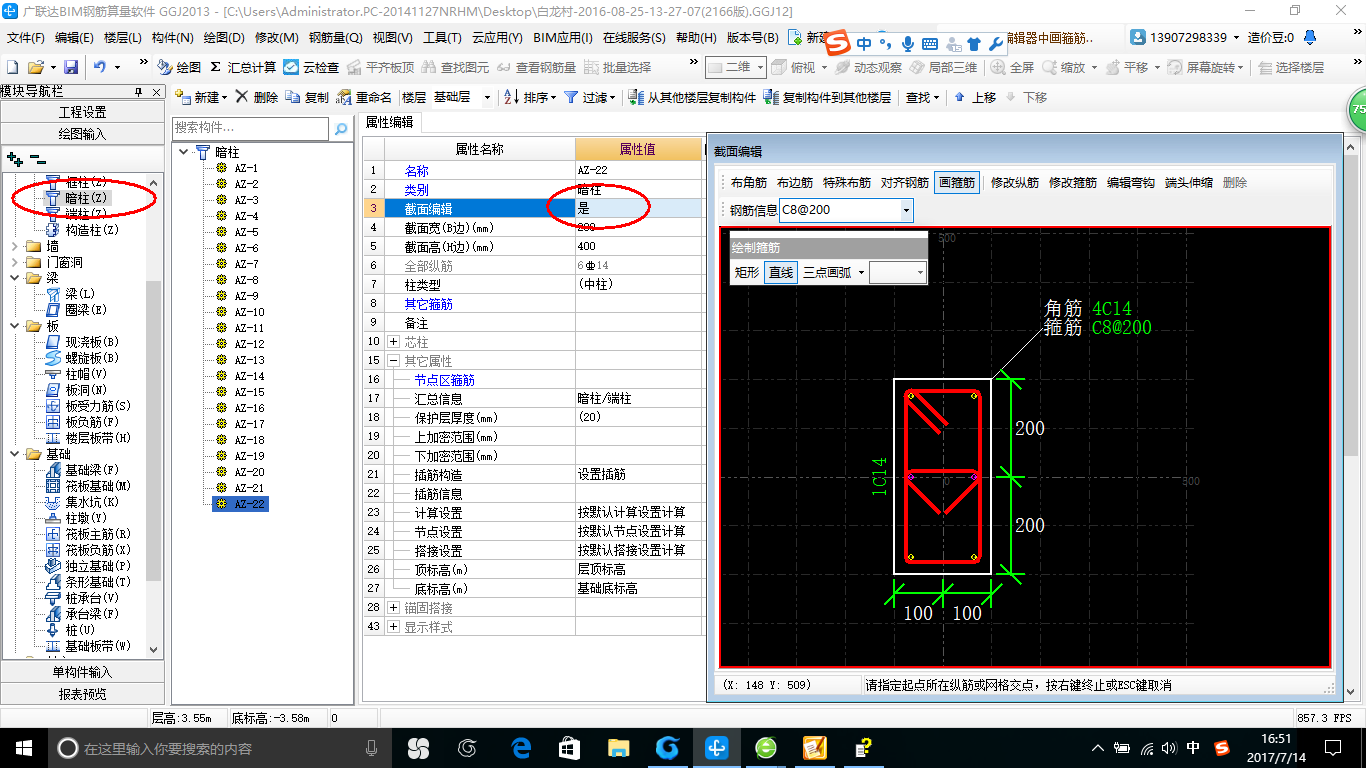Select AZ-10 in component list
This screenshot has height=768, width=1366.
pos(249,312)
